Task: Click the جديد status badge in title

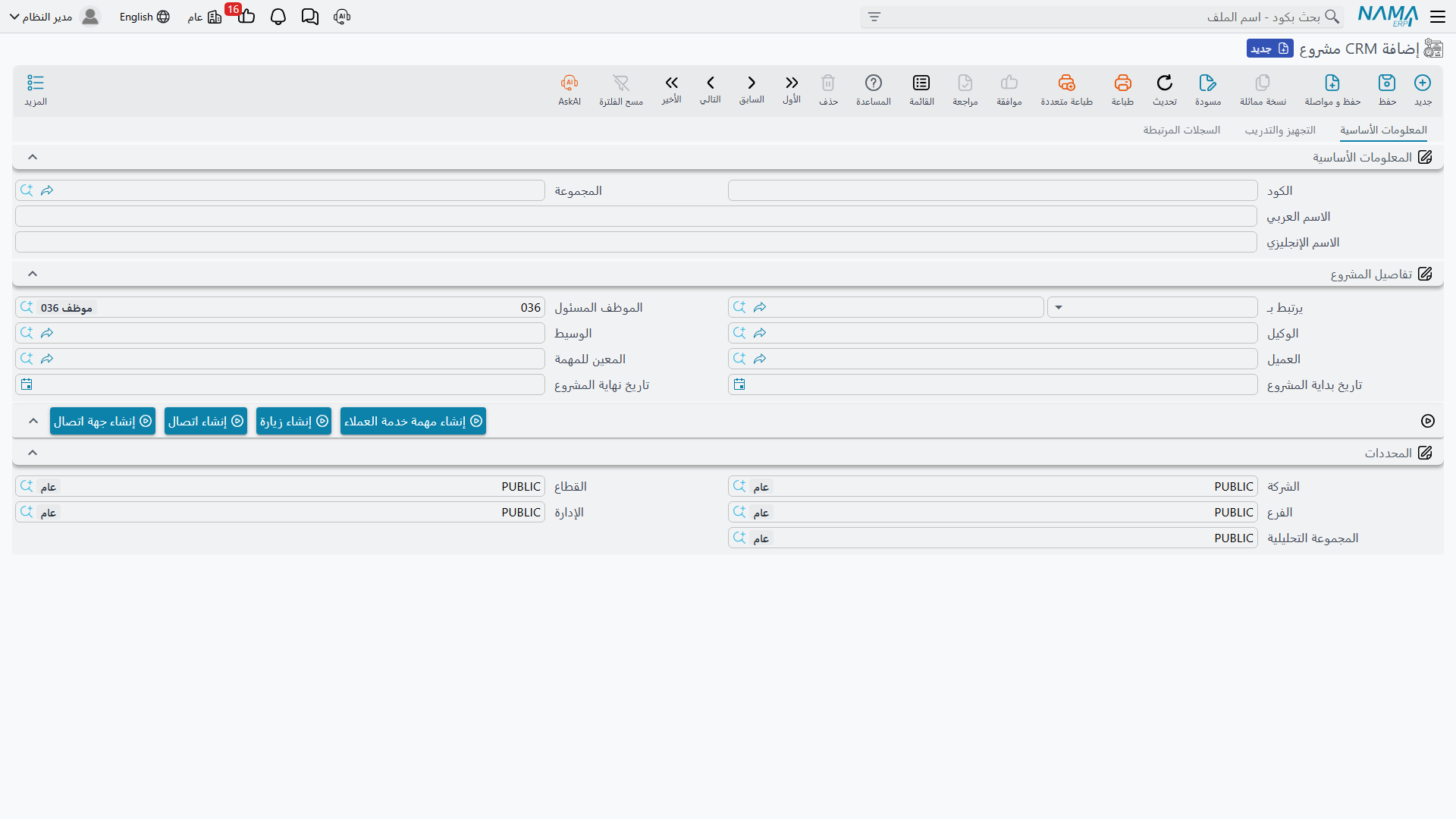Action: [x=1269, y=49]
